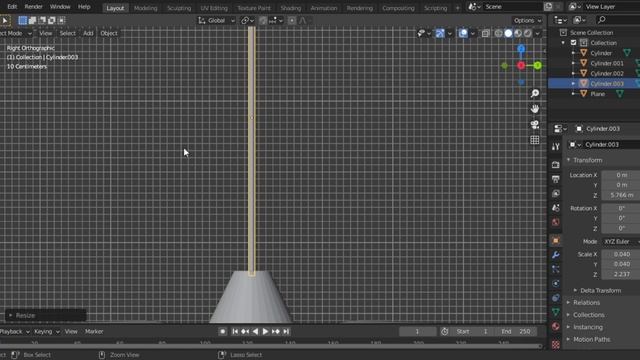This screenshot has height=360, width=640.
Task: Open the Object Constraints tab icon
Action: [556, 298]
